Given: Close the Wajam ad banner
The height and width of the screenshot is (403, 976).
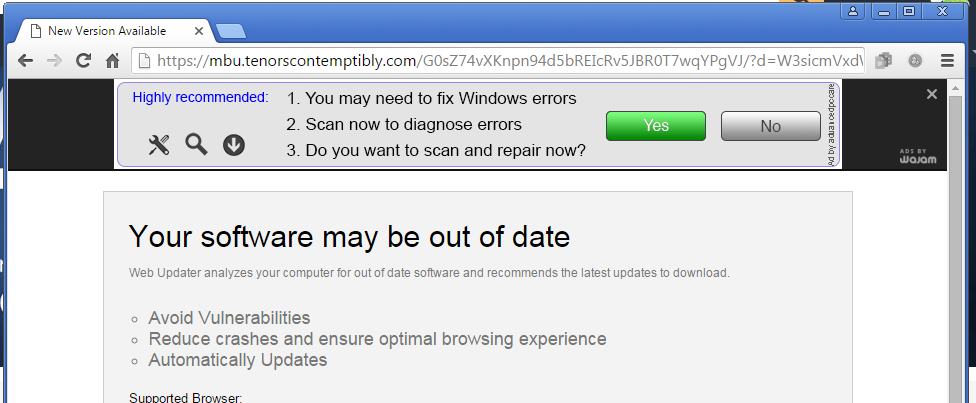Looking at the screenshot, I should [x=932, y=94].
